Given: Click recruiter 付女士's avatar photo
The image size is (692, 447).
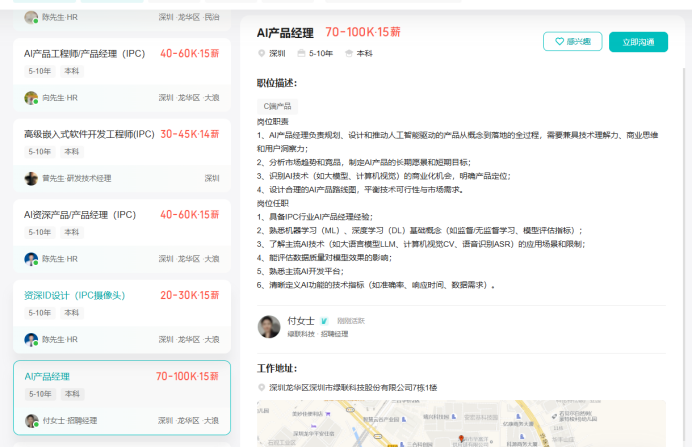Looking at the screenshot, I should click(269, 327).
